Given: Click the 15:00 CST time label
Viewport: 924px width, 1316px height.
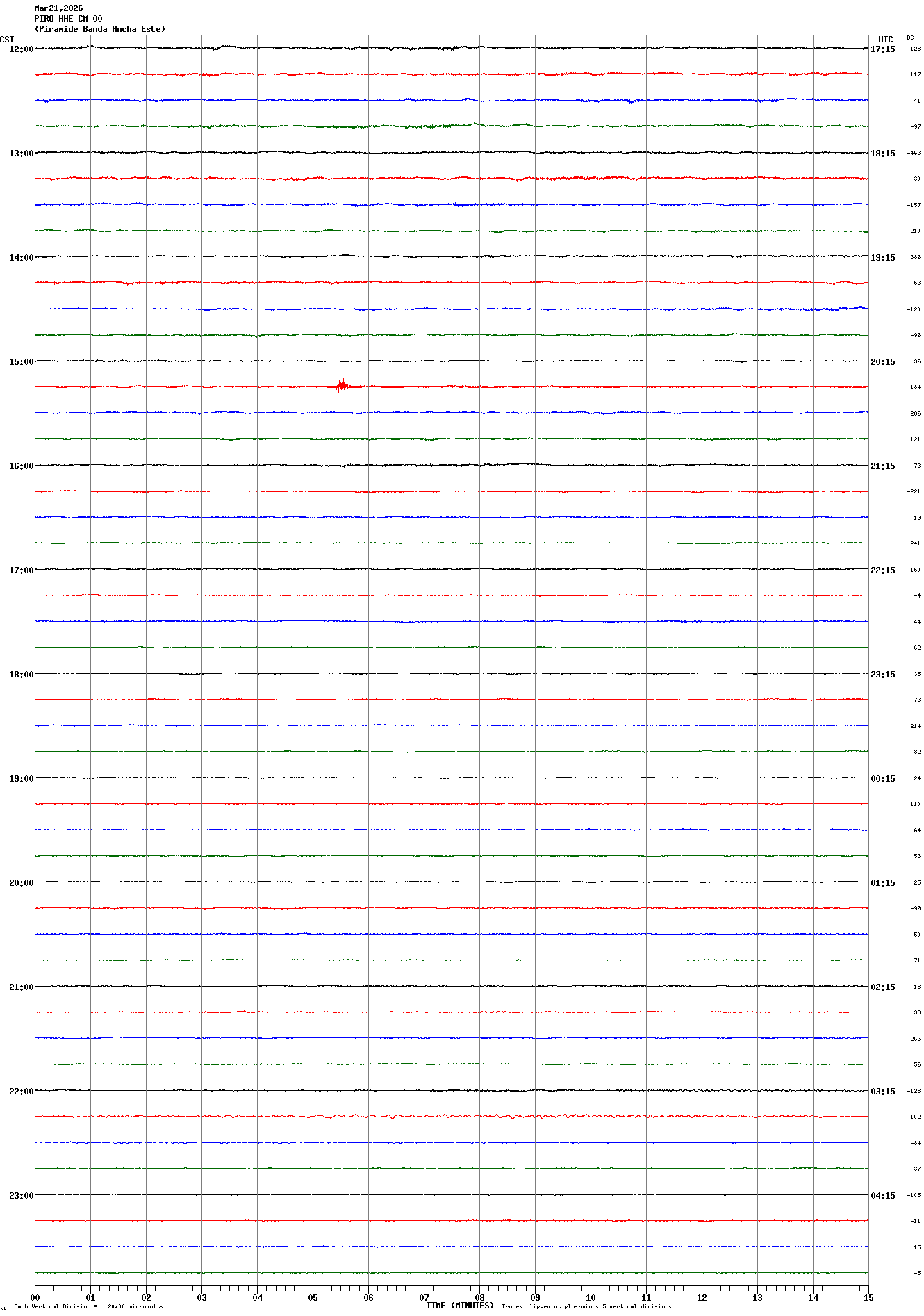Looking at the screenshot, I should tap(21, 362).
